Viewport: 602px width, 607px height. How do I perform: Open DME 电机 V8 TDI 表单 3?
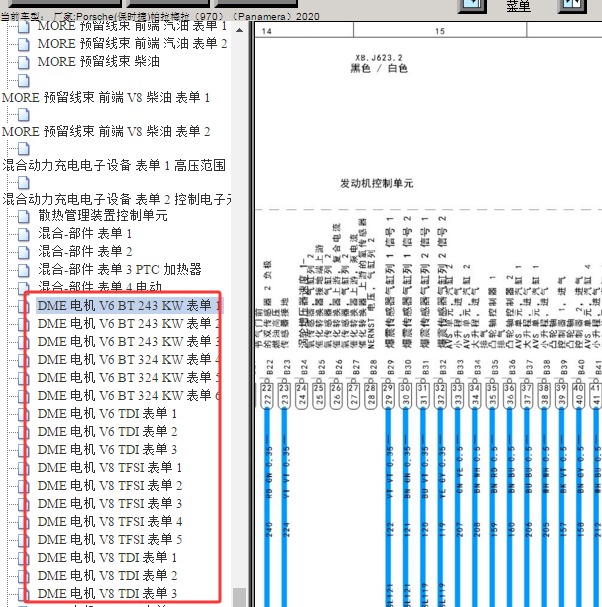point(107,593)
